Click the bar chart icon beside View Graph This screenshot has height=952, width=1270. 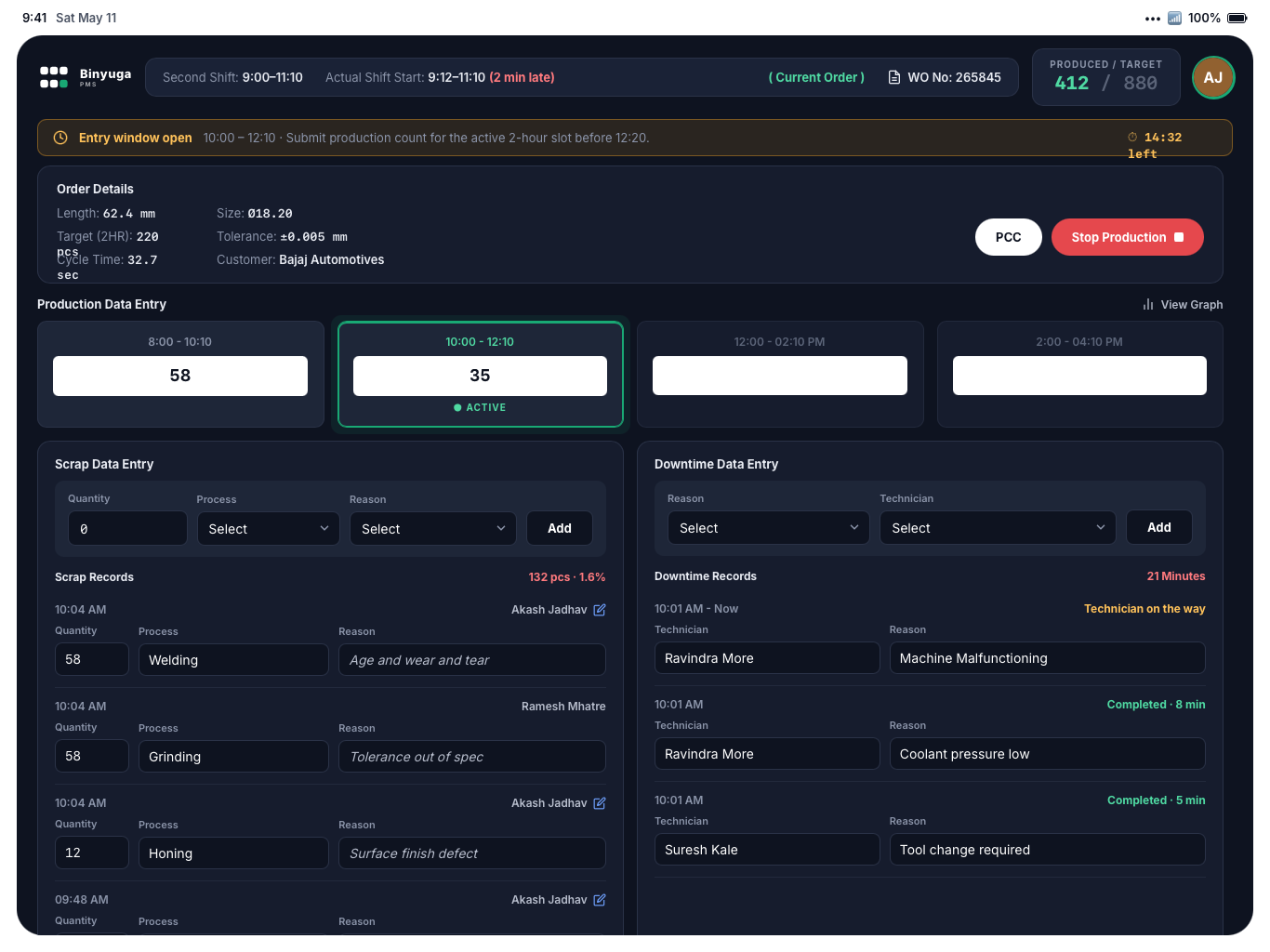coord(1148,304)
